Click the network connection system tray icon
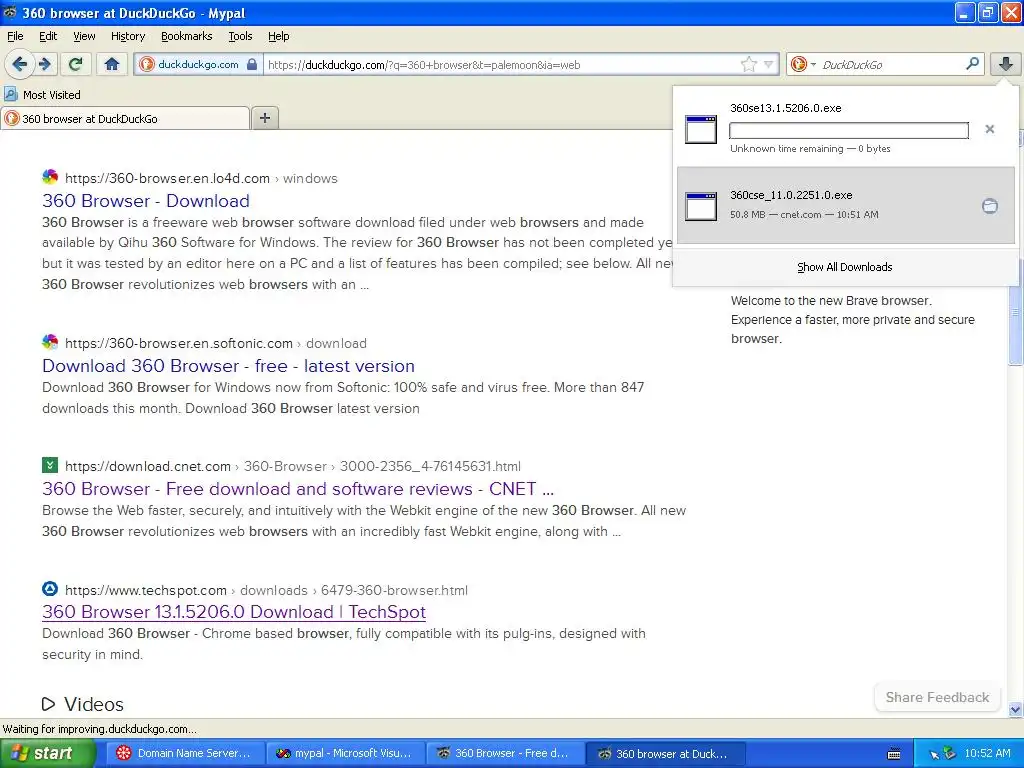 [x=949, y=754]
